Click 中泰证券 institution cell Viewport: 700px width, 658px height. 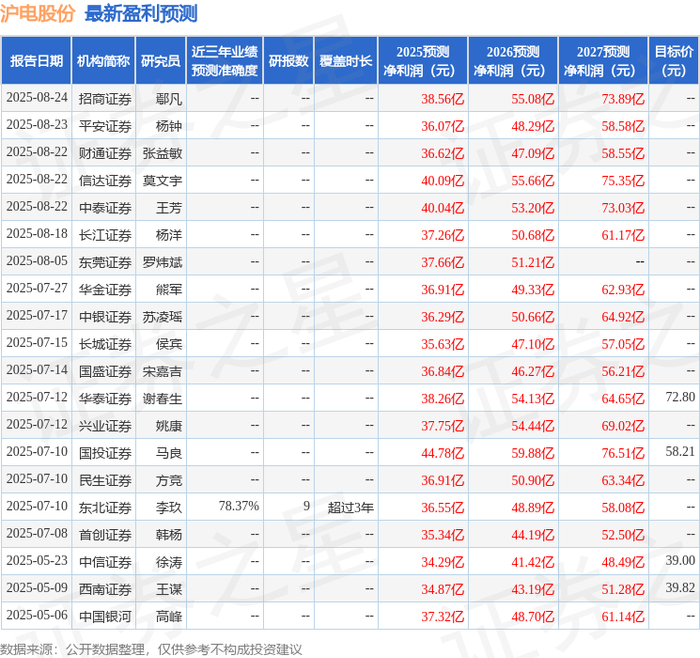(105, 208)
